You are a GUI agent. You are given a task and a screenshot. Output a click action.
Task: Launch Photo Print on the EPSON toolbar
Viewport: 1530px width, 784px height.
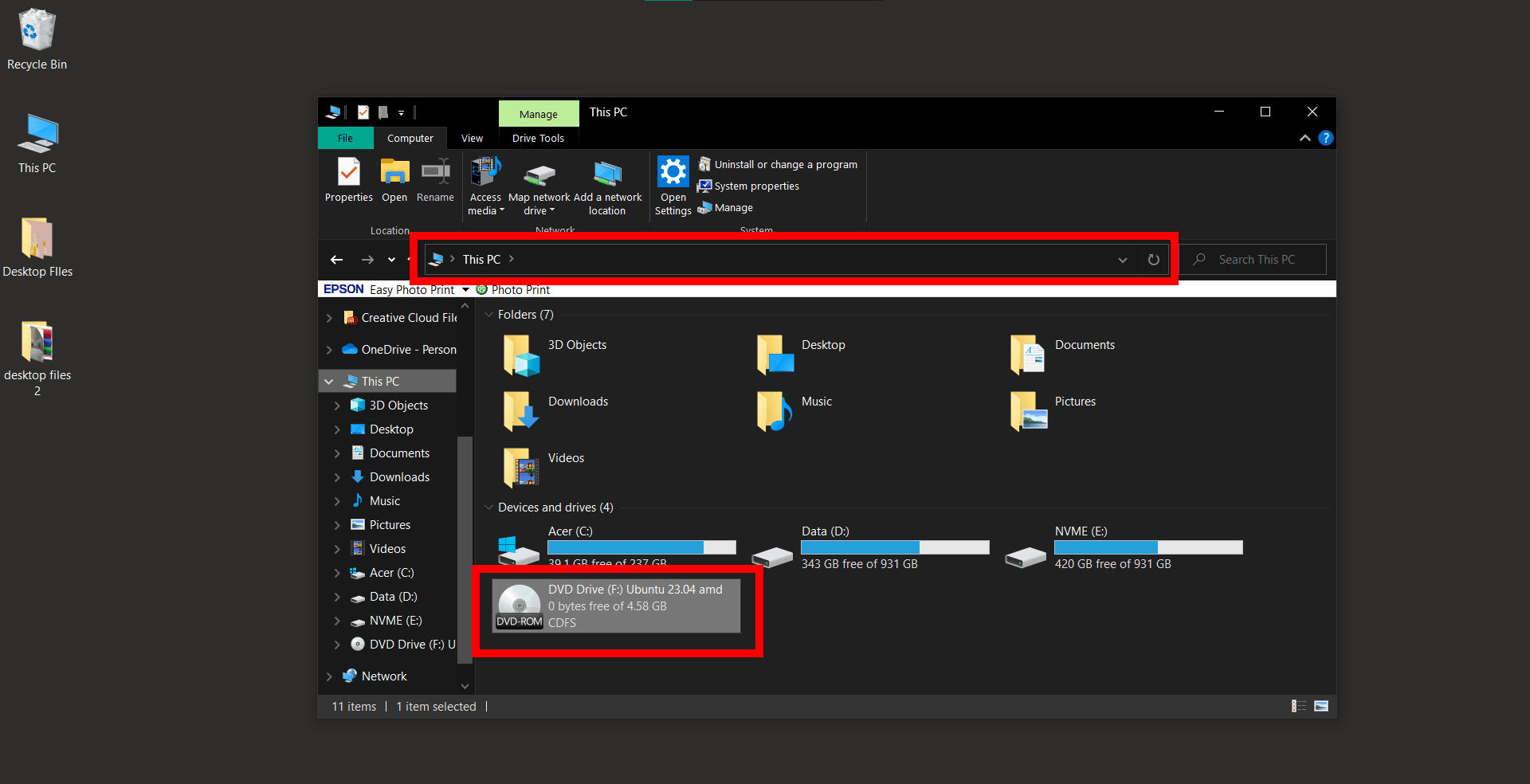click(x=513, y=289)
